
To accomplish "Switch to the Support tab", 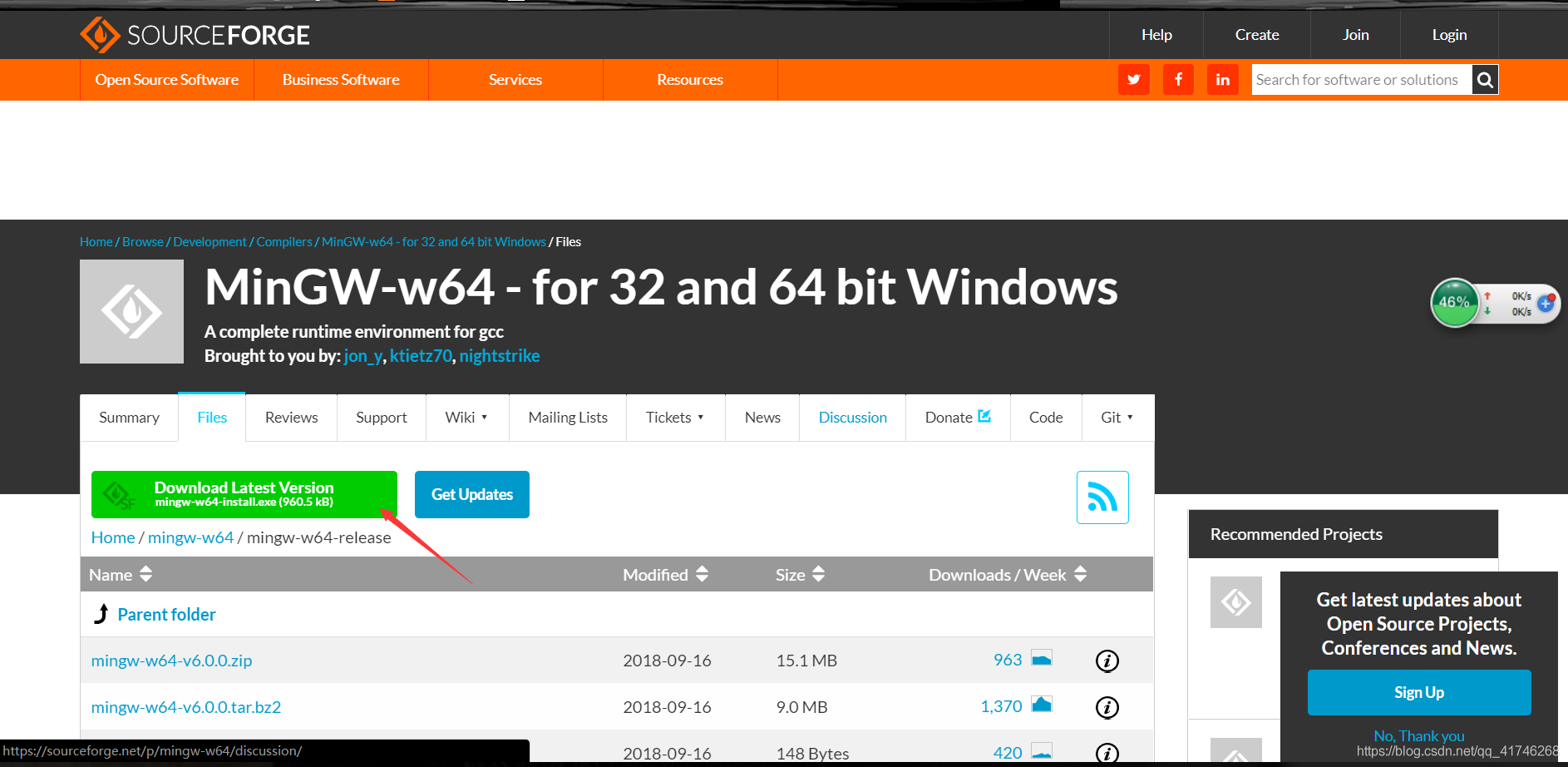I will (x=382, y=418).
